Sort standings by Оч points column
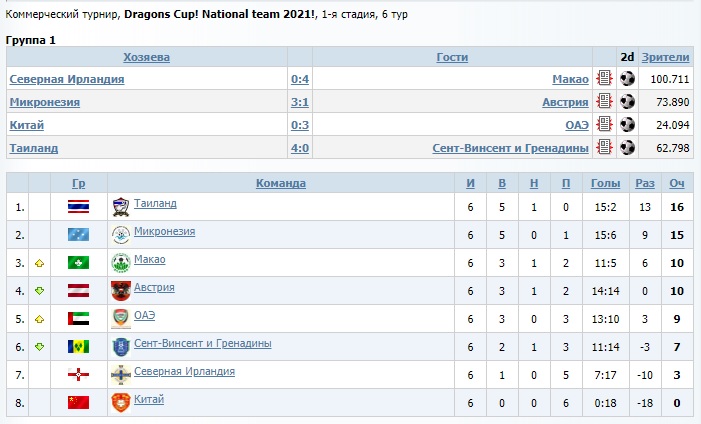Screen dimensions: 701x424 click(x=676, y=183)
